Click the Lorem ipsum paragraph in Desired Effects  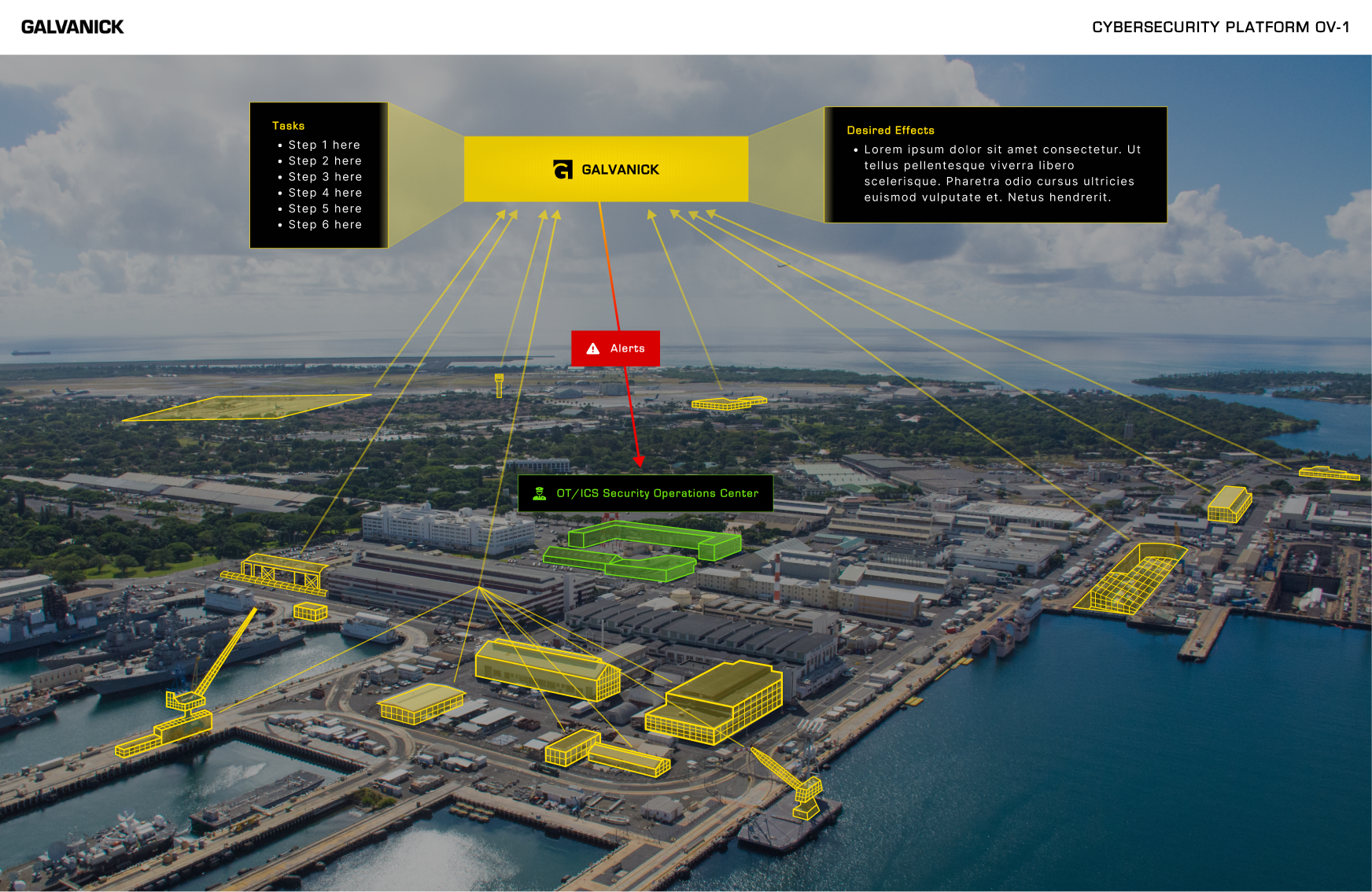(1001, 173)
